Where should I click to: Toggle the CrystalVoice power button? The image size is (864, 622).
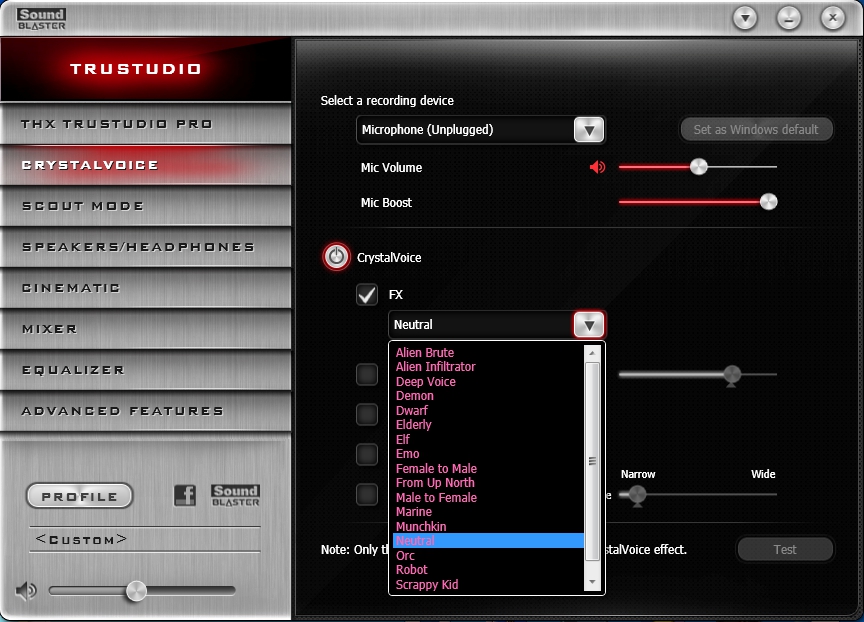coord(336,257)
